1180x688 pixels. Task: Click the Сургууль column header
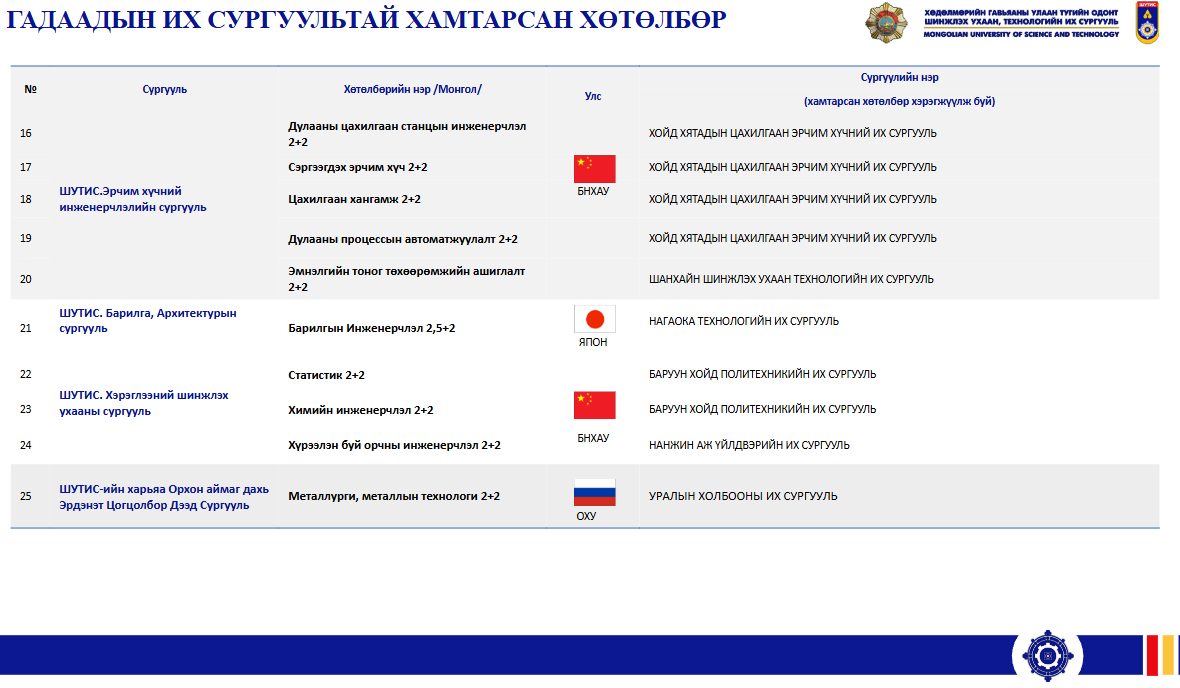tap(164, 89)
